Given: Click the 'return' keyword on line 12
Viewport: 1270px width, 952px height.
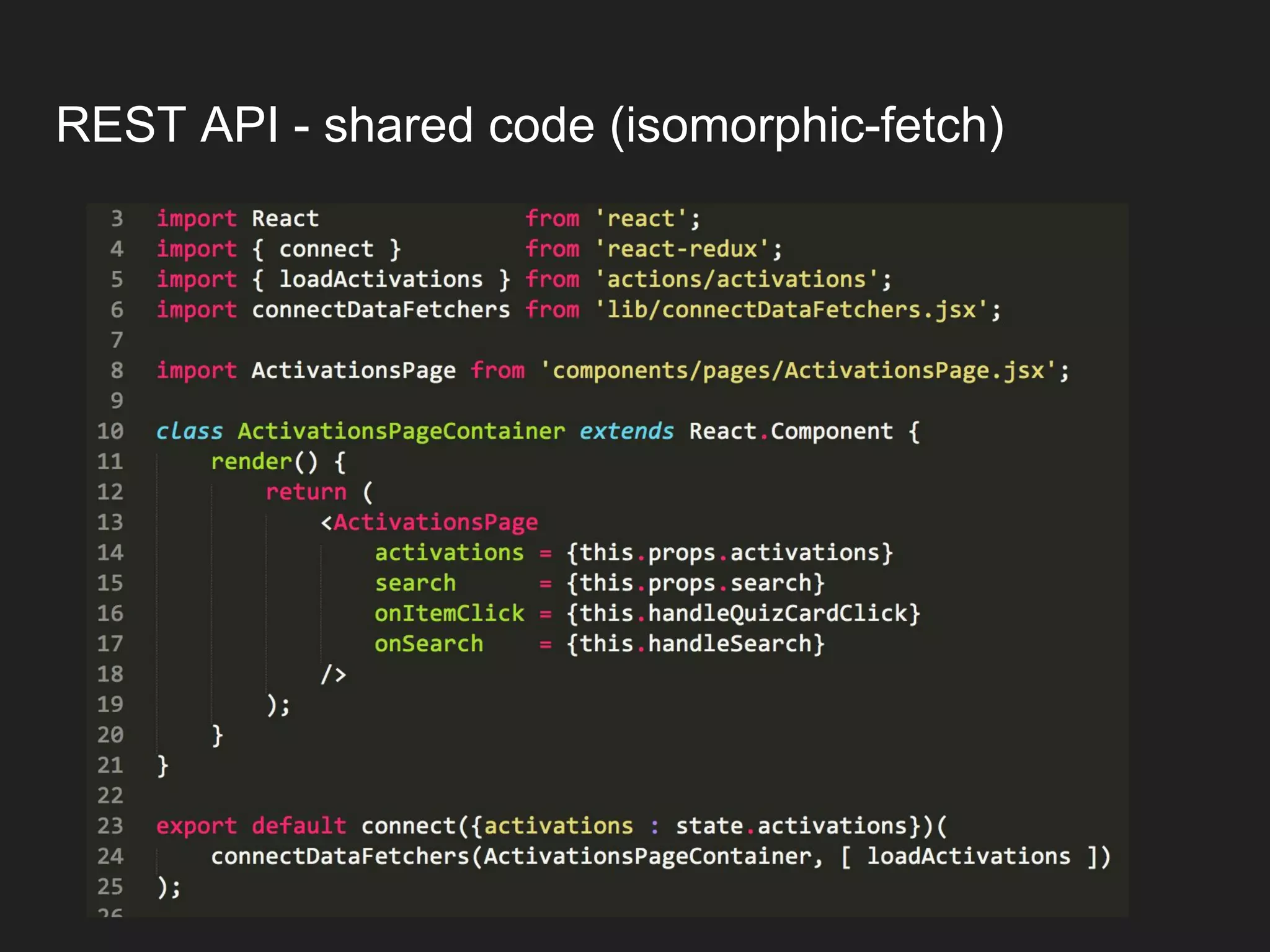Looking at the screenshot, I should pos(306,492).
